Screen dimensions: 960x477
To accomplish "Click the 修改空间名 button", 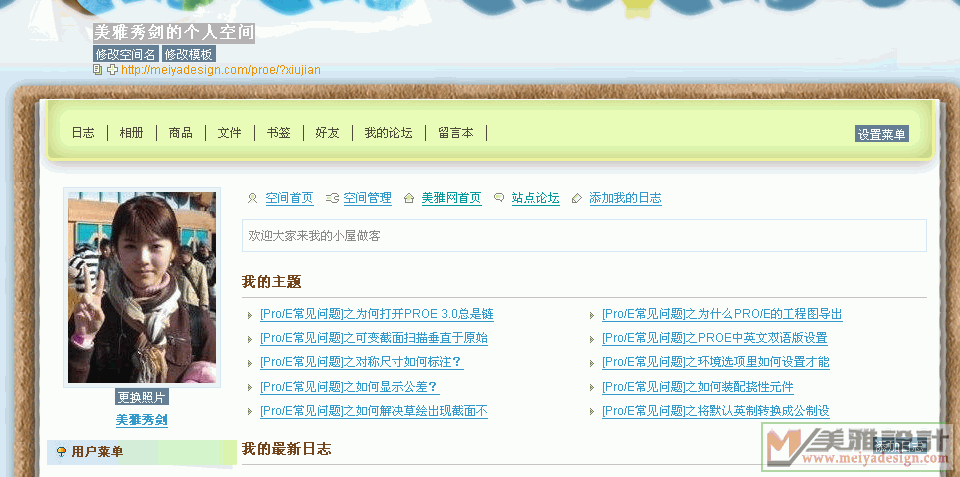I will (126, 54).
